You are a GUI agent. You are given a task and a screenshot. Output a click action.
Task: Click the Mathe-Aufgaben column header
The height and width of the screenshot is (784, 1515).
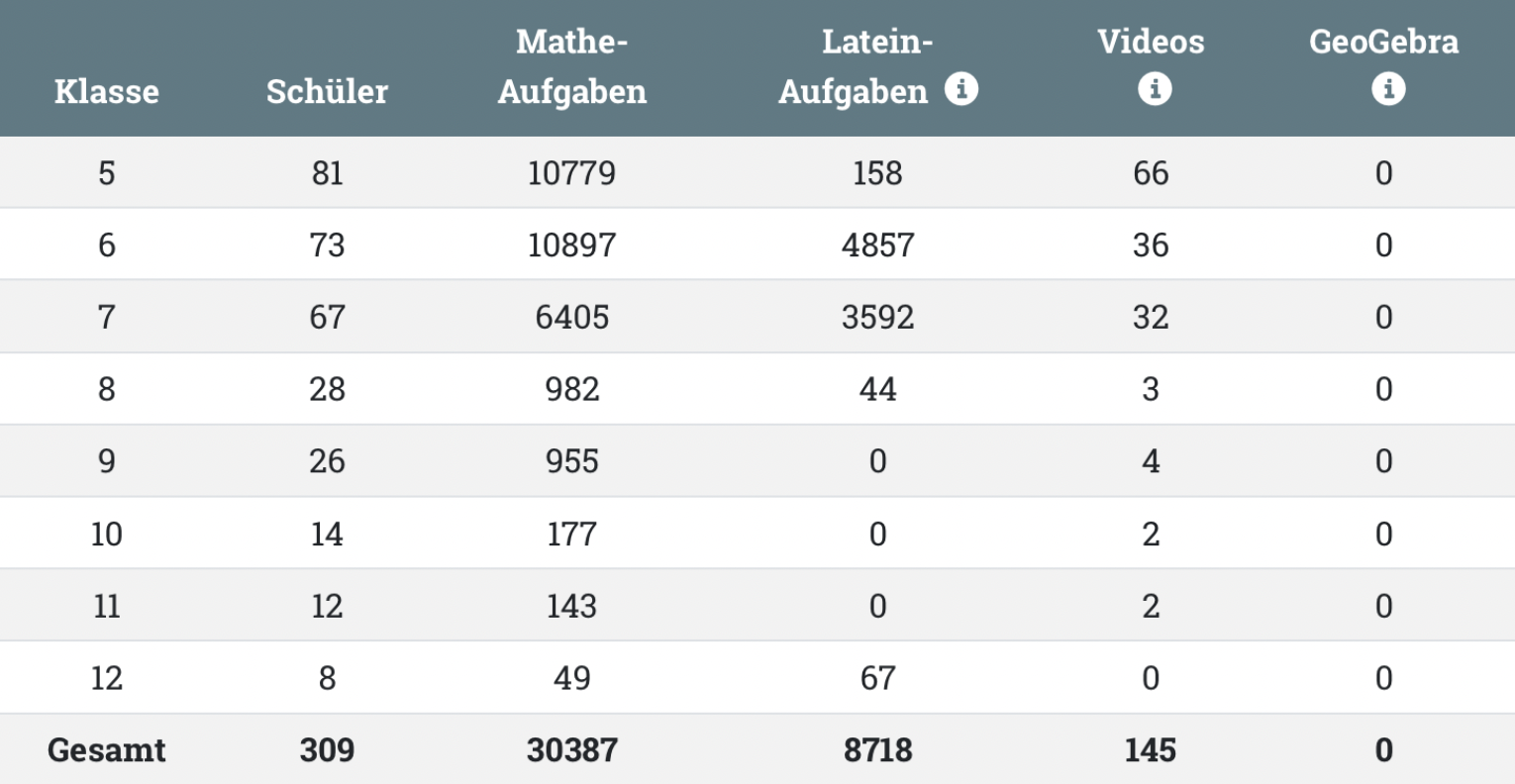[x=571, y=66]
